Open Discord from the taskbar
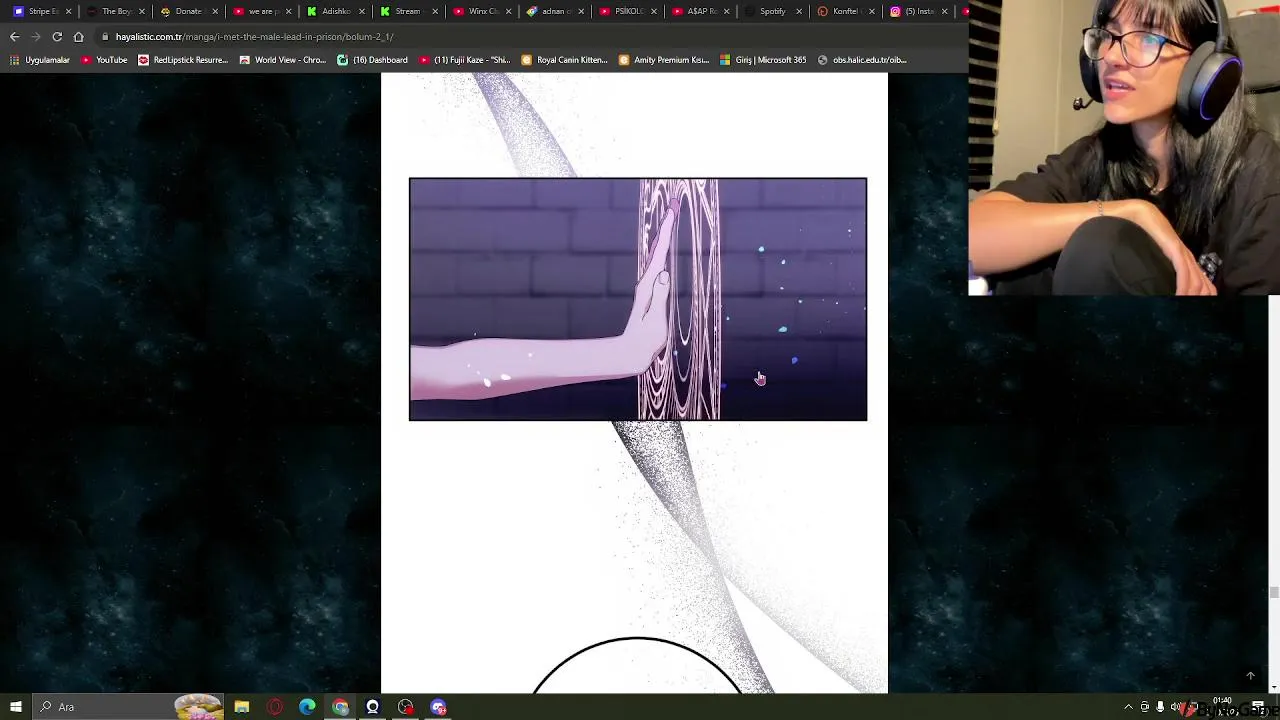This screenshot has height=720, width=1280. 439,707
